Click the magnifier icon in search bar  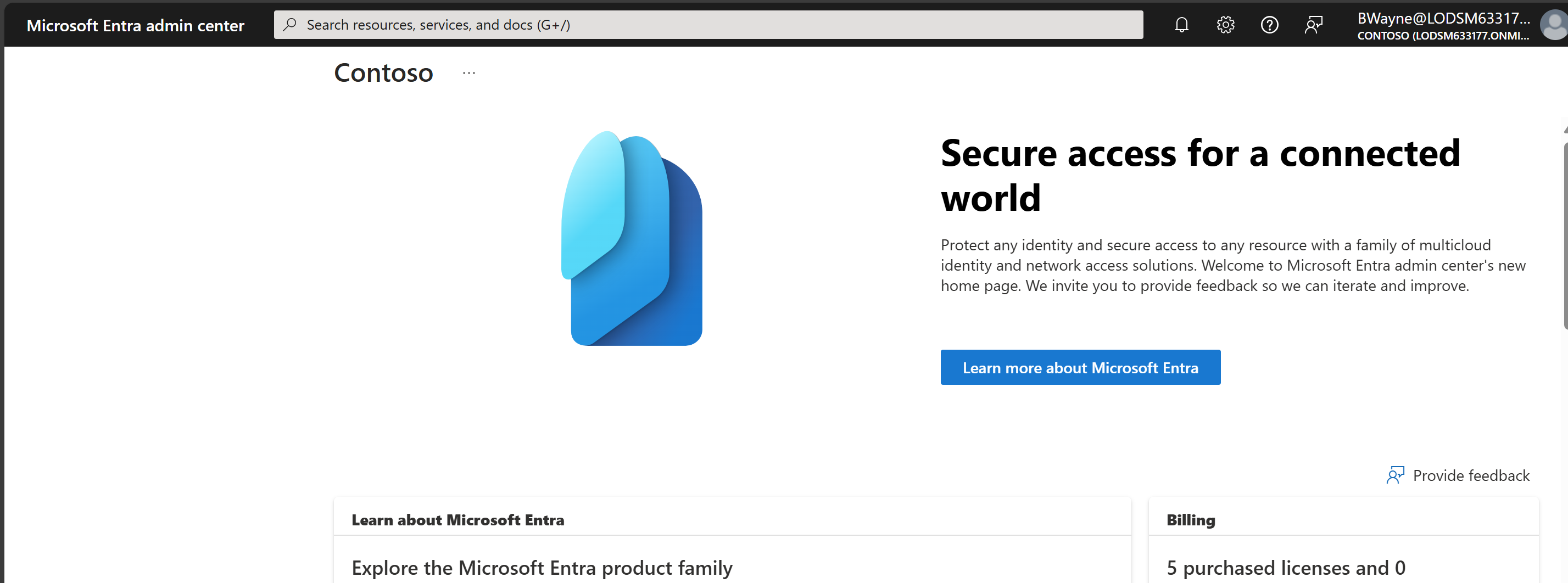click(291, 25)
